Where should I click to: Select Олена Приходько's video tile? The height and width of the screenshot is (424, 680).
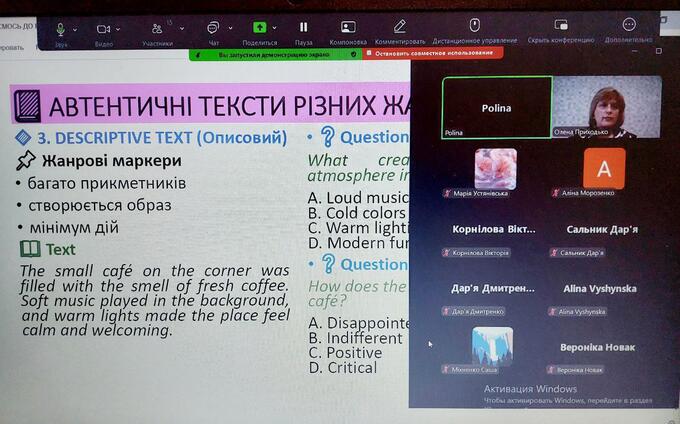607,108
